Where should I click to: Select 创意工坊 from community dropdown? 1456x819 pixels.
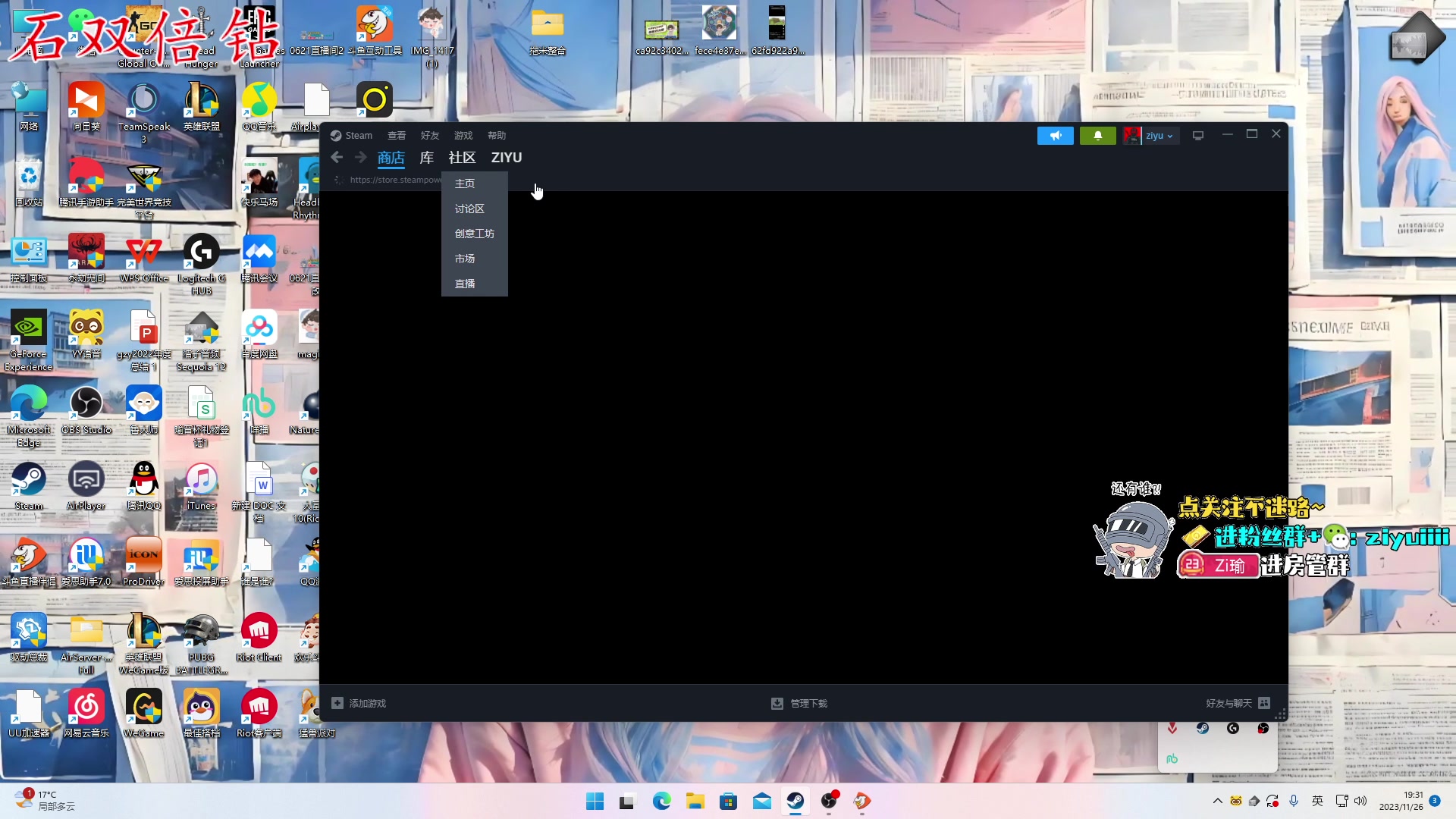tap(475, 234)
